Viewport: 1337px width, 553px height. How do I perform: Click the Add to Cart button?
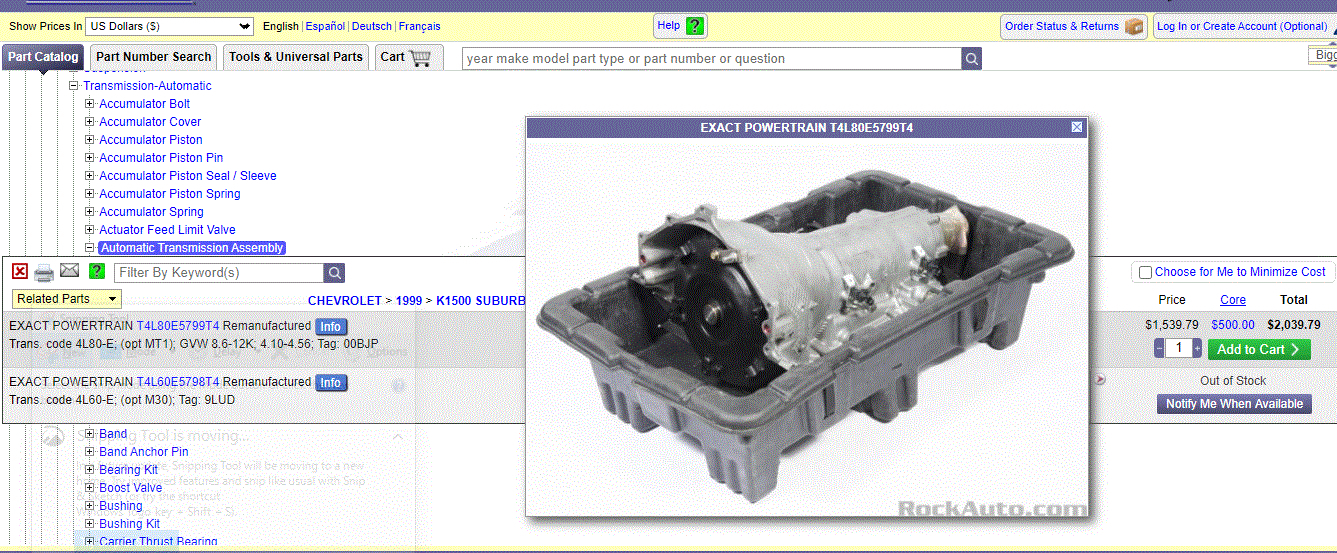1259,349
